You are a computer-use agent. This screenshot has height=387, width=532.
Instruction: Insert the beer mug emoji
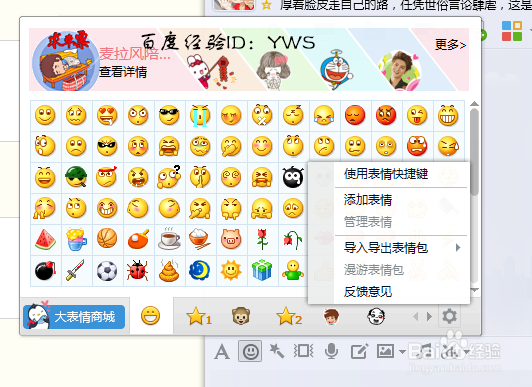tap(76, 239)
